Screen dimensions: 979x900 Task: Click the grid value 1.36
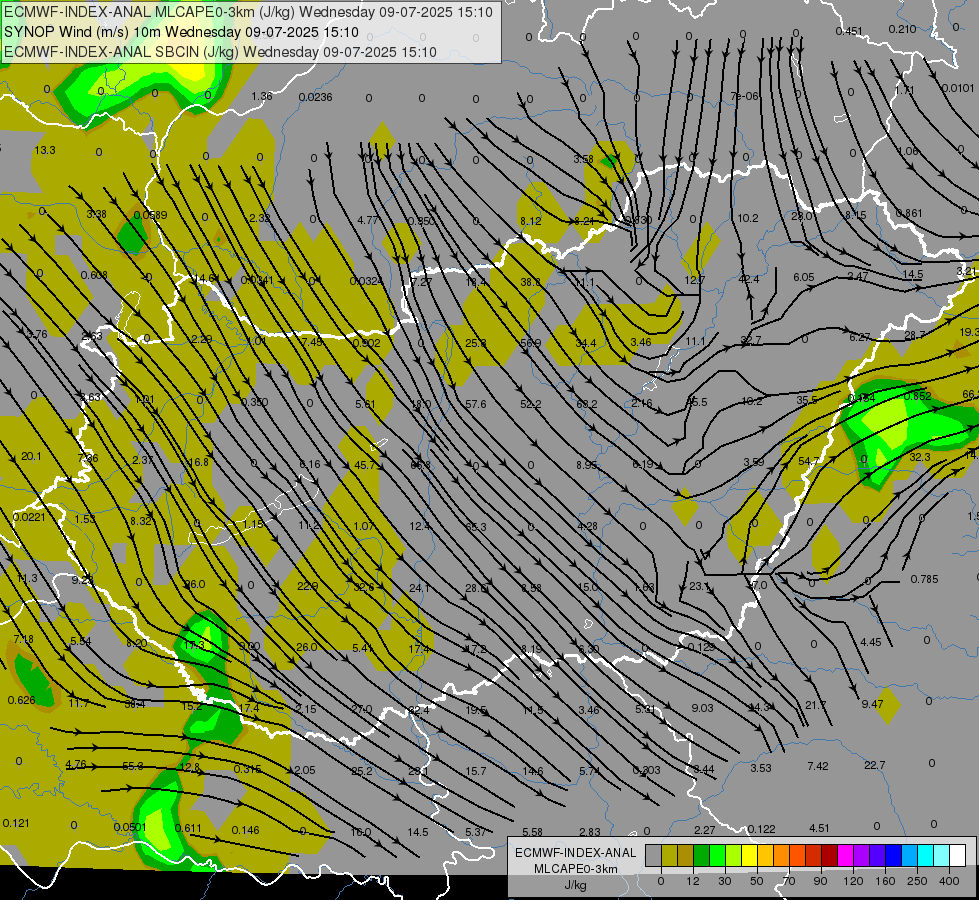click(262, 96)
